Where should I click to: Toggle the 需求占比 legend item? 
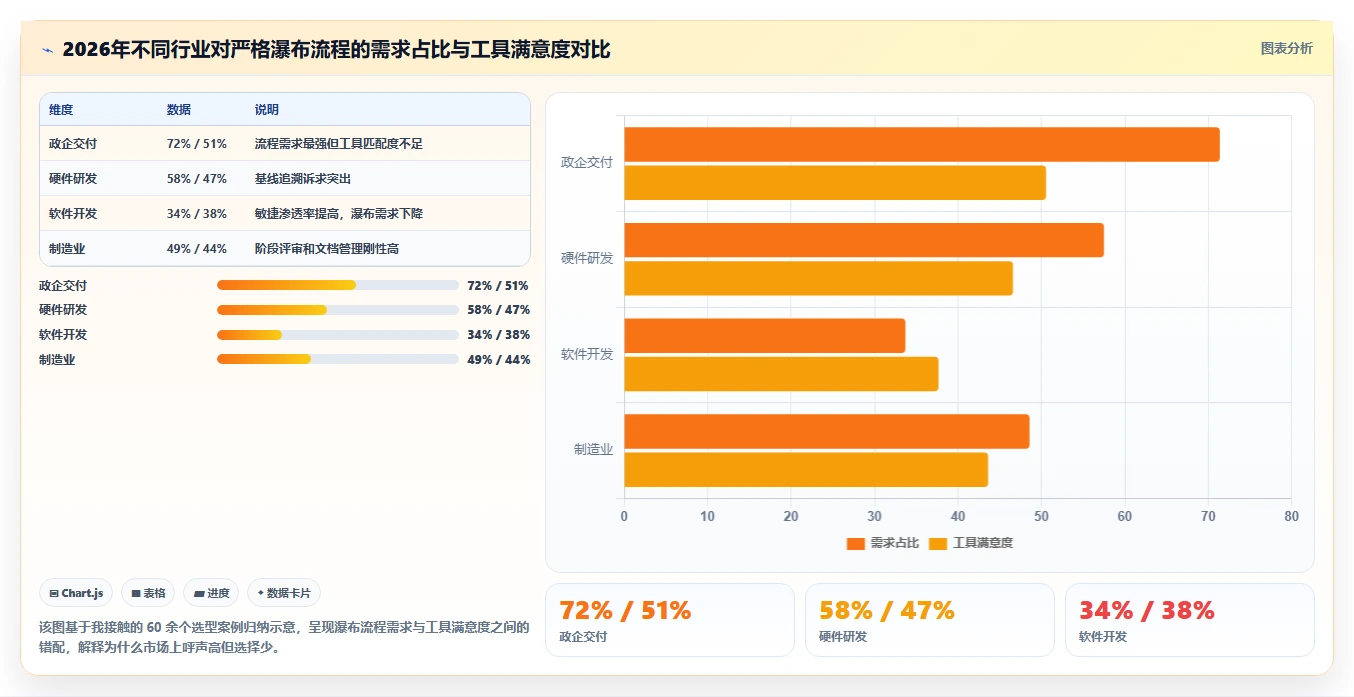[x=882, y=543]
